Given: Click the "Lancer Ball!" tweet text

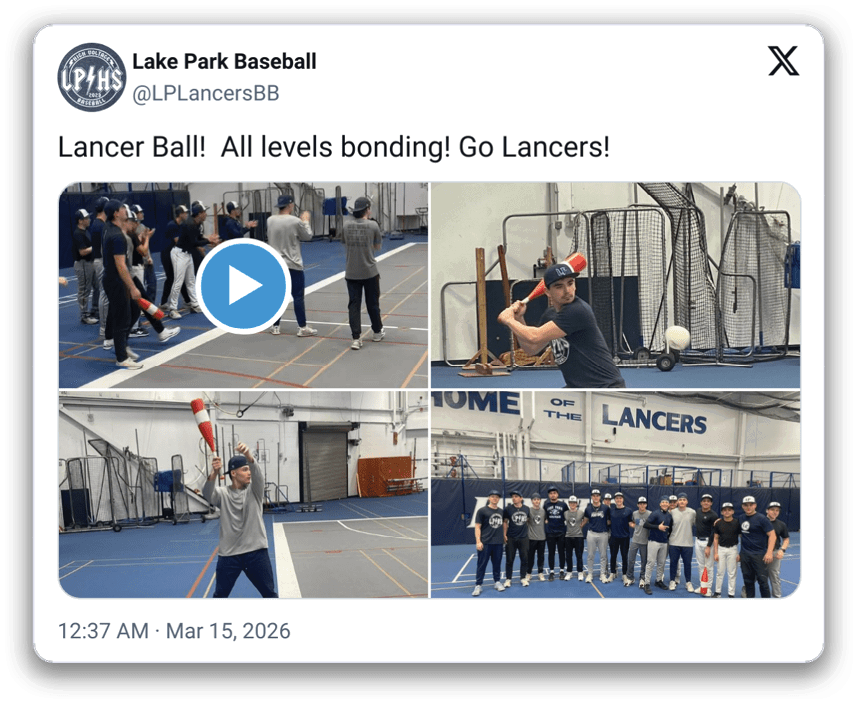Looking at the screenshot, I should pyautogui.click(x=132, y=147).
